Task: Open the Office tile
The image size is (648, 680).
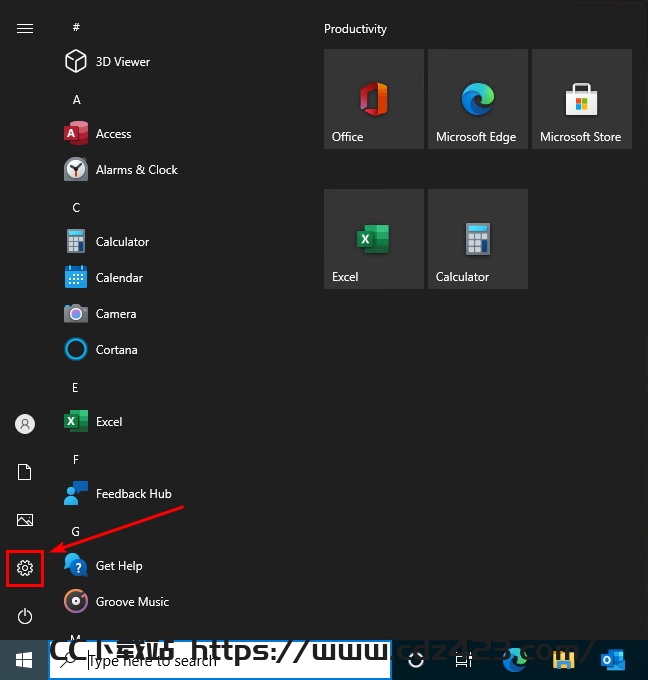Action: coord(374,99)
